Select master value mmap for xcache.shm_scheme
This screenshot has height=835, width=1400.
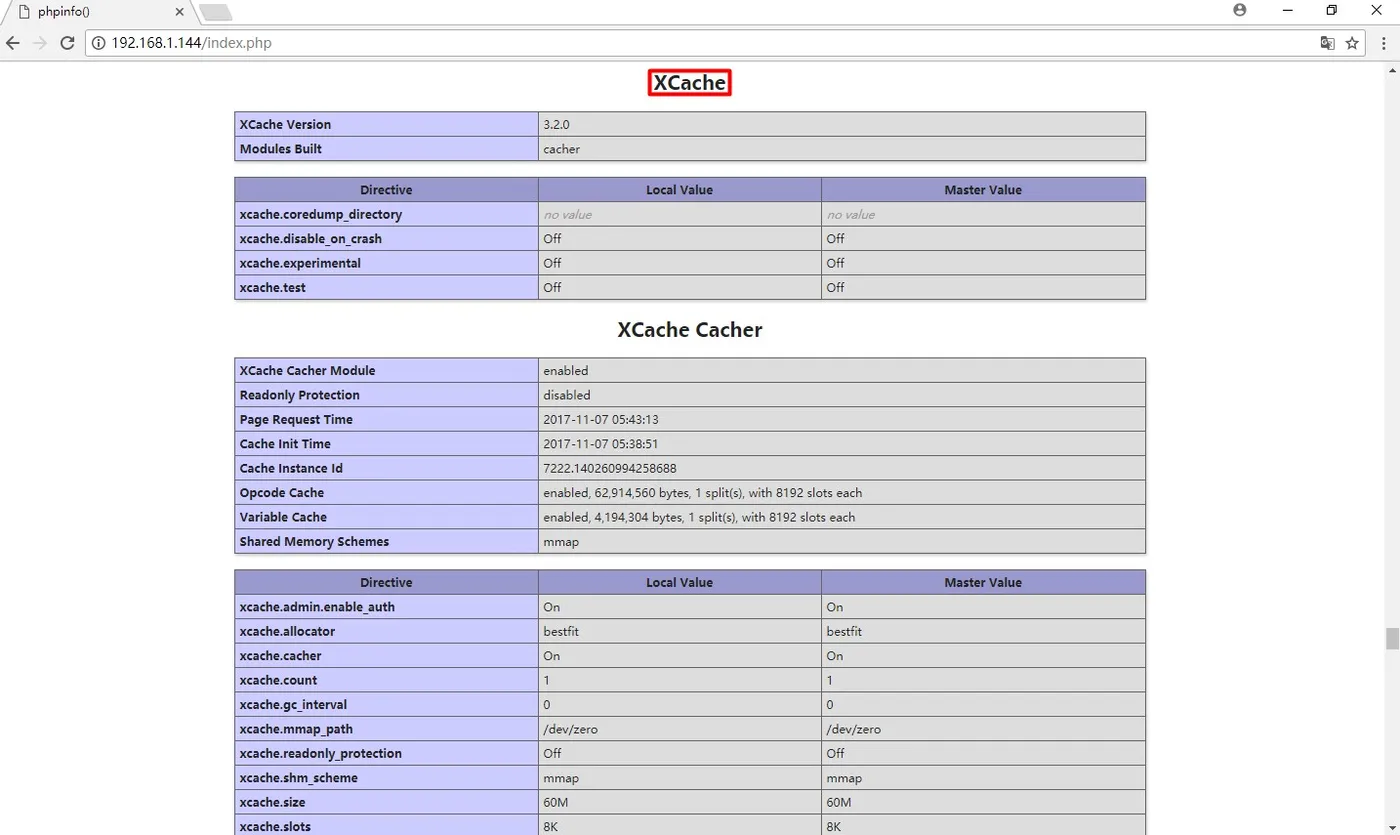coord(844,778)
